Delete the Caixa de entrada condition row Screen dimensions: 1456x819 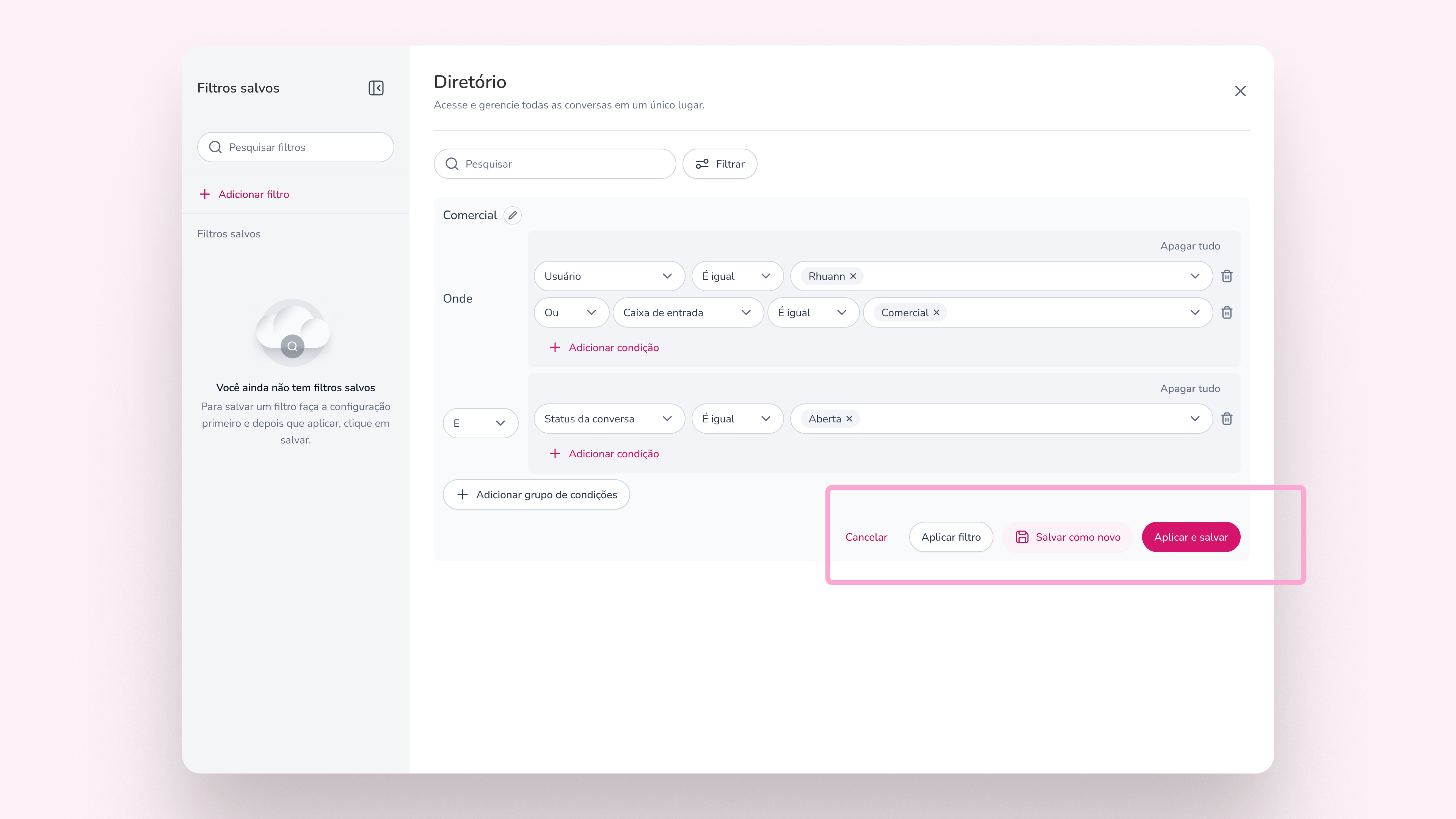1227,312
